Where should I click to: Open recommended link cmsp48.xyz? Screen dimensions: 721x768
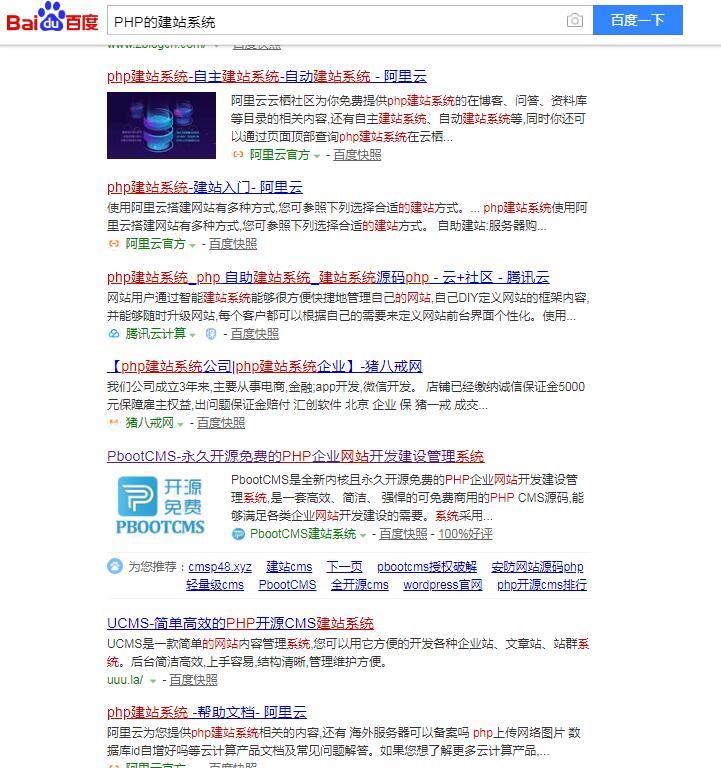click(220, 567)
